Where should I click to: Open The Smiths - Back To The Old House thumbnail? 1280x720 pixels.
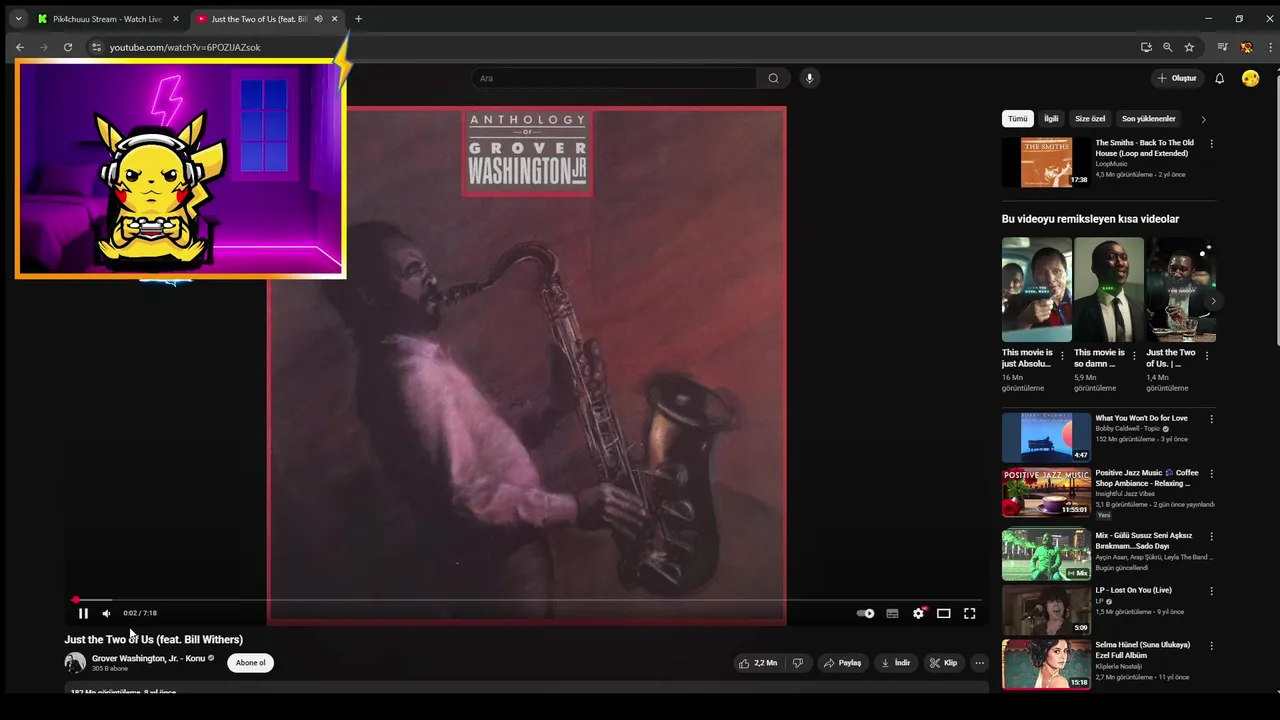pyautogui.click(x=1046, y=162)
